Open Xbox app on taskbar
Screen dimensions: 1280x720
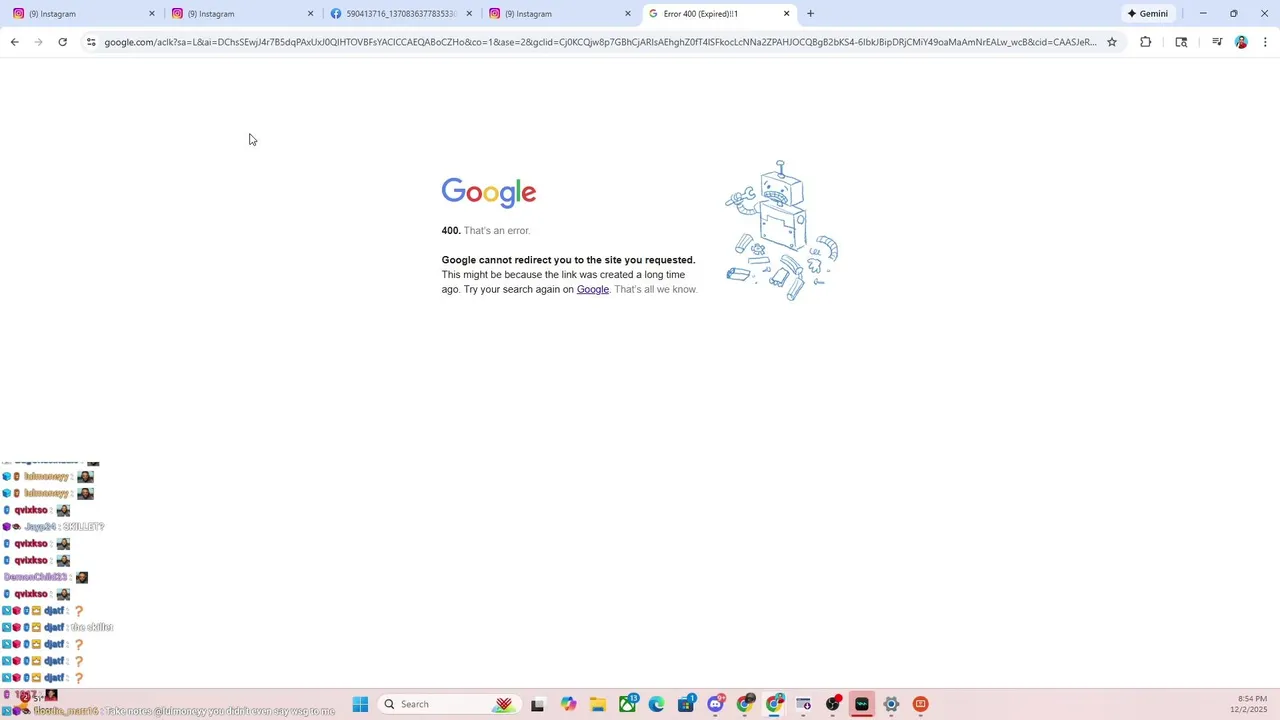(627, 704)
